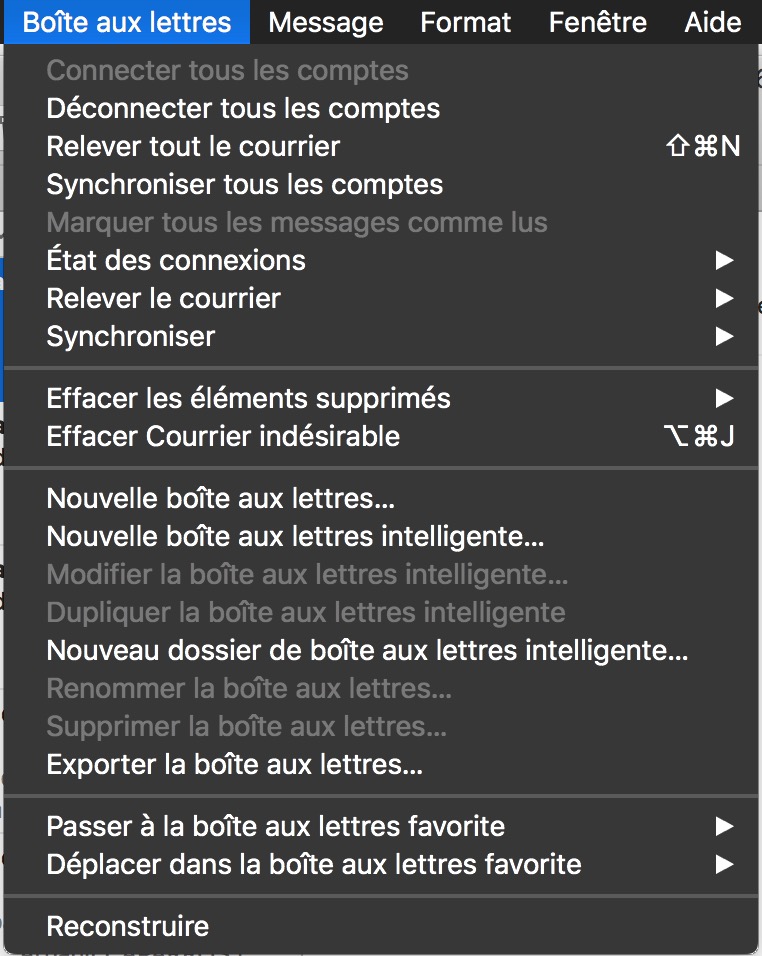The height and width of the screenshot is (956, 762).
Task: Close the Boîte aux lettres menu title
Action: 127,22
